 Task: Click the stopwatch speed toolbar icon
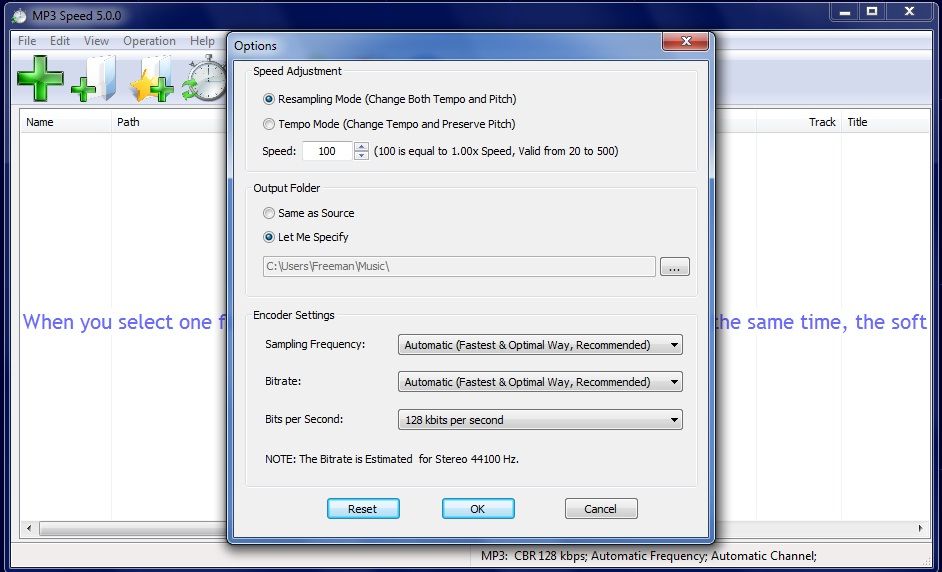204,79
